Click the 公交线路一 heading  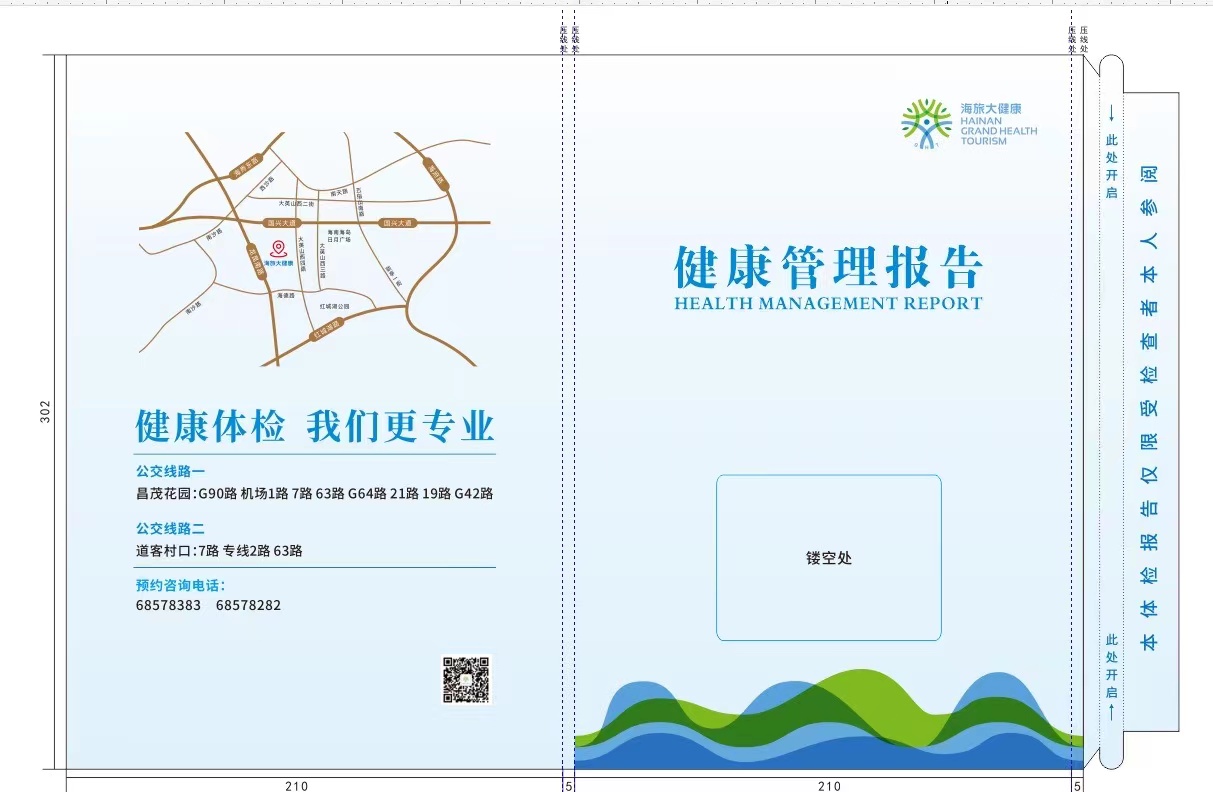click(x=170, y=470)
